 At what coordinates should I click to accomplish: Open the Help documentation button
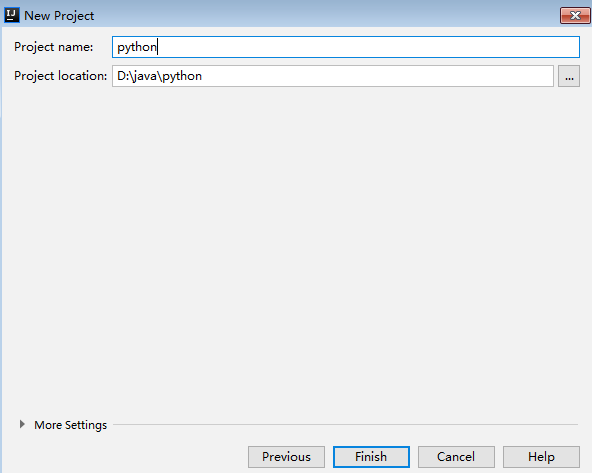tap(541, 457)
